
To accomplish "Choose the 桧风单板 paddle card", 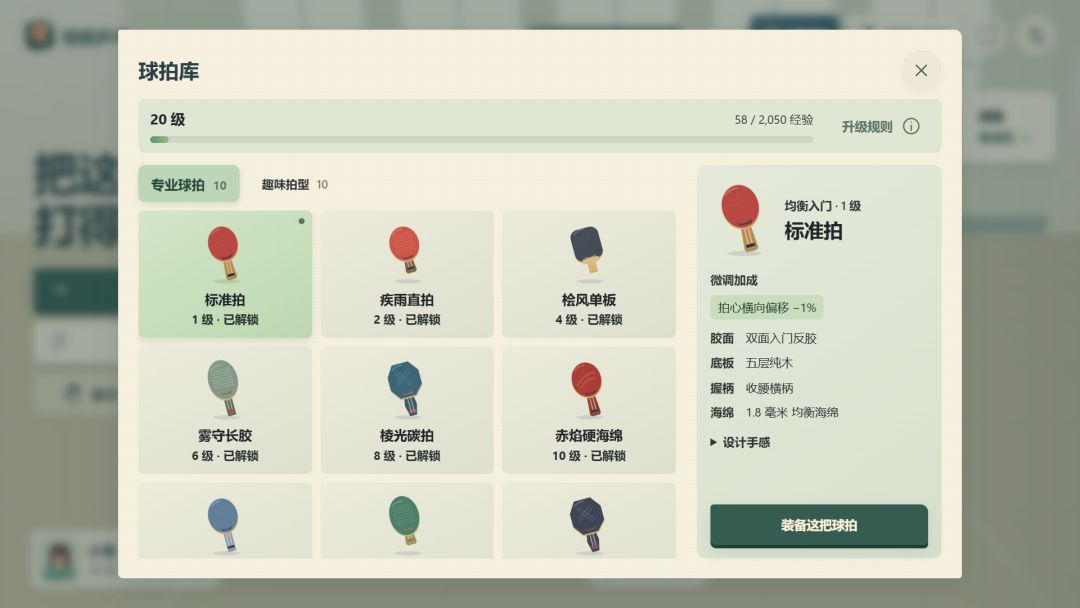I will [x=588, y=274].
